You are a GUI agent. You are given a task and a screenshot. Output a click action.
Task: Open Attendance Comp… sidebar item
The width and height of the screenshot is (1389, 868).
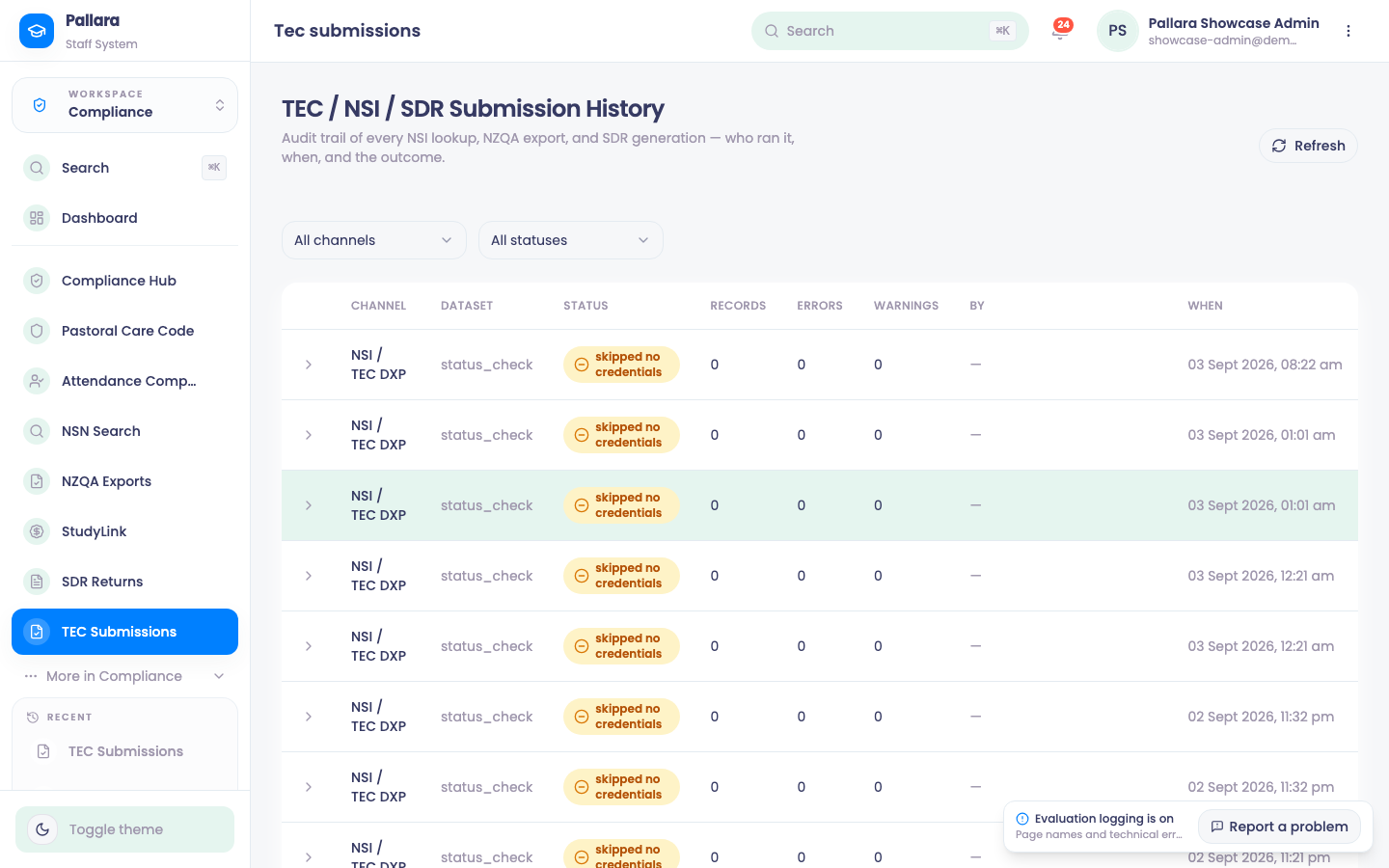(x=124, y=381)
